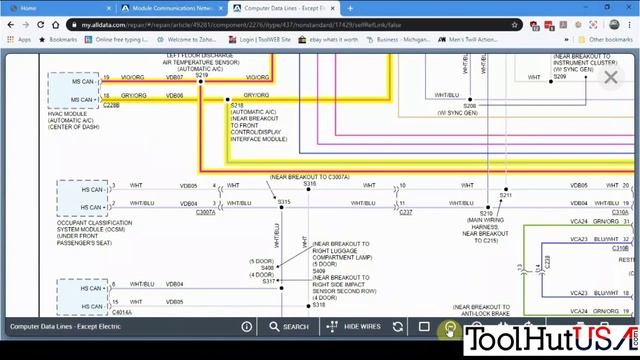Click the tan round extension icon
Image resolution: width=640 pixels, height=360 pixels.
coord(578,25)
